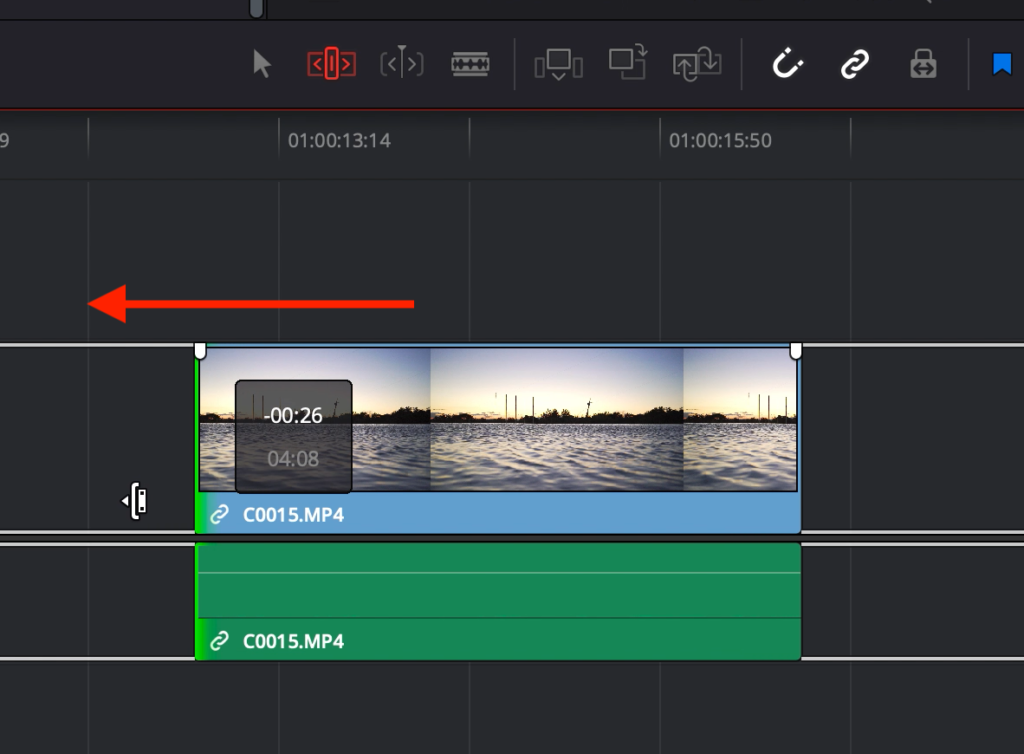Viewport: 1024px width, 754px height.
Task: Toggle Linked Selection chain button
Action: (854, 65)
